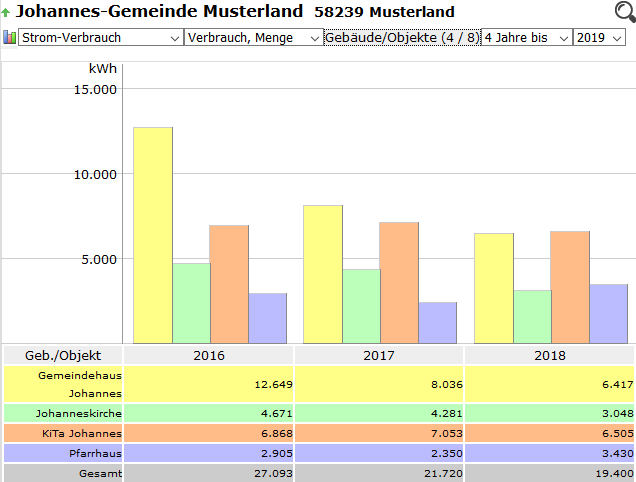Click the tall yellow 2016 bar
This screenshot has width=636, height=482.
pyautogui.click(x=153, y=235)
